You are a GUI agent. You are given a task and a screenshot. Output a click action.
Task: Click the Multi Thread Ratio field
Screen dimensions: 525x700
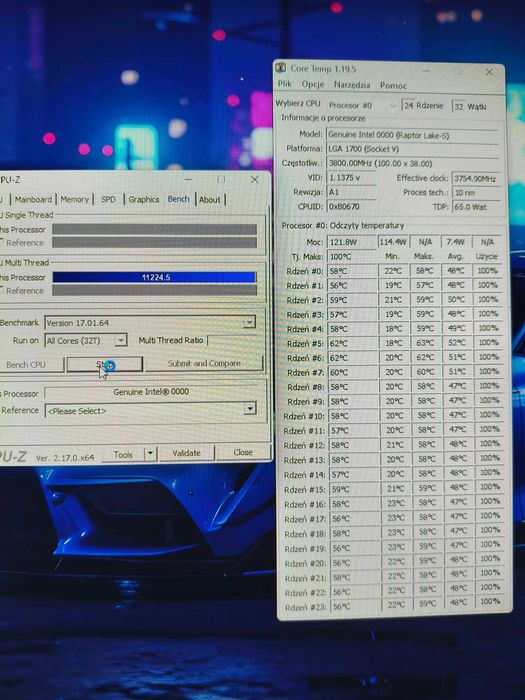tap(236, 341)
